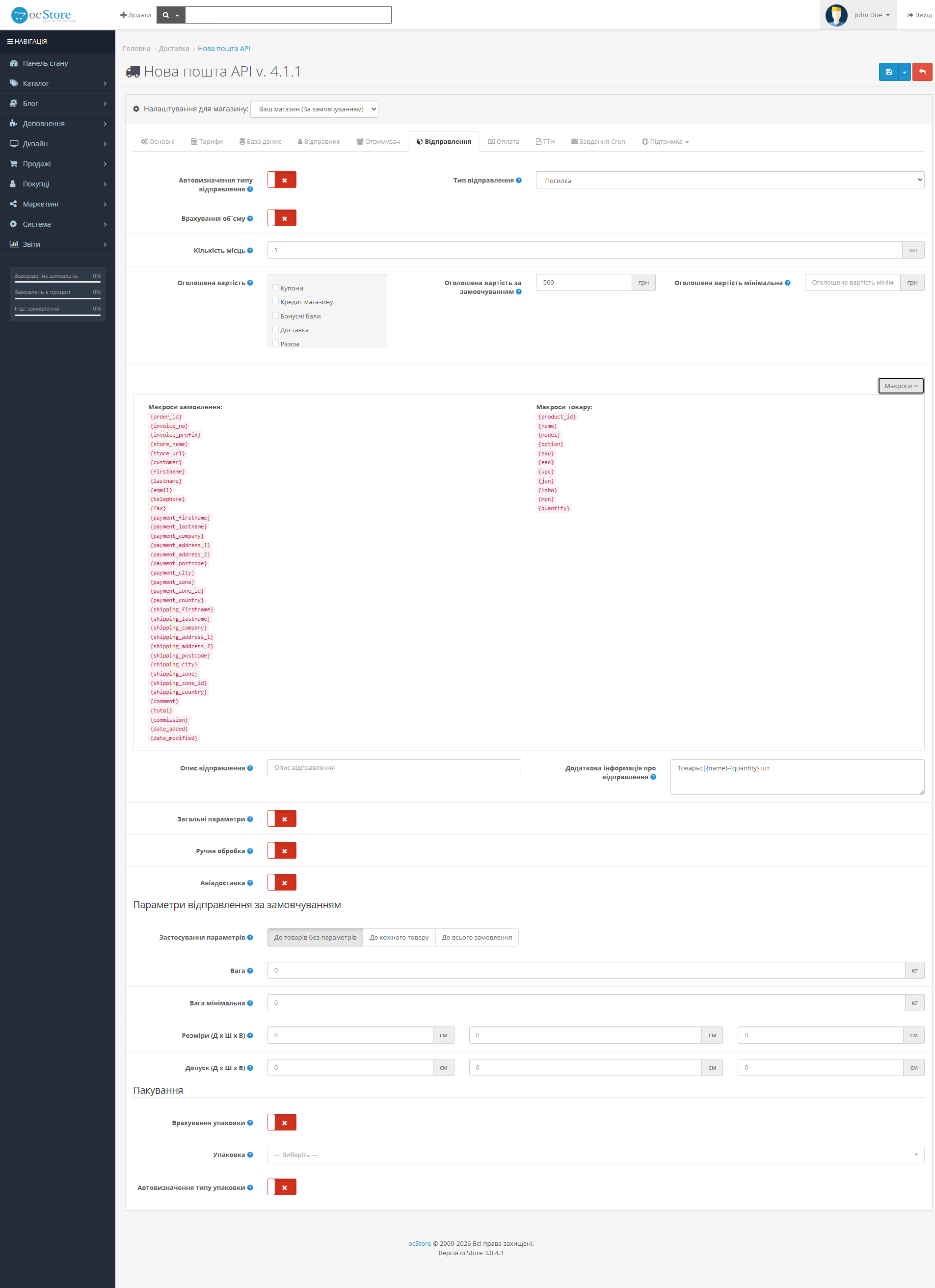
Task: Toggle the Загальні параметри switch
Action: (x=282, y=819)
